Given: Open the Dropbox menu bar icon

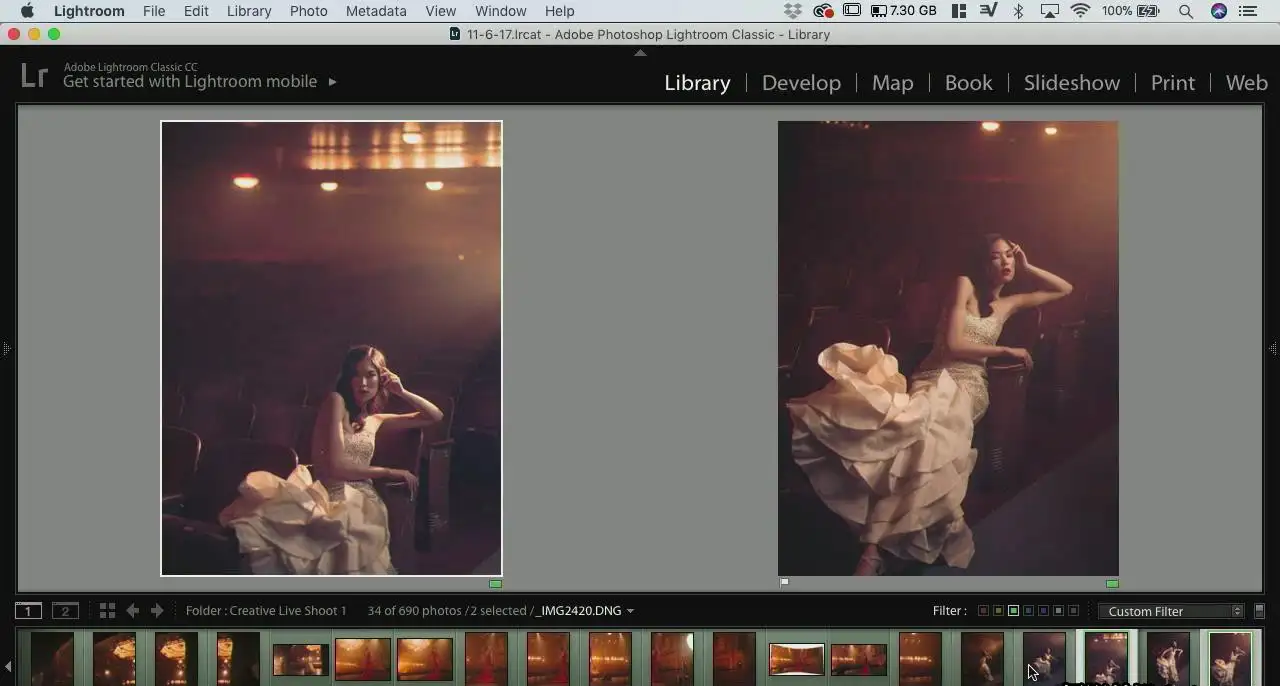Looking at the screenshot, I should point(793,11).
